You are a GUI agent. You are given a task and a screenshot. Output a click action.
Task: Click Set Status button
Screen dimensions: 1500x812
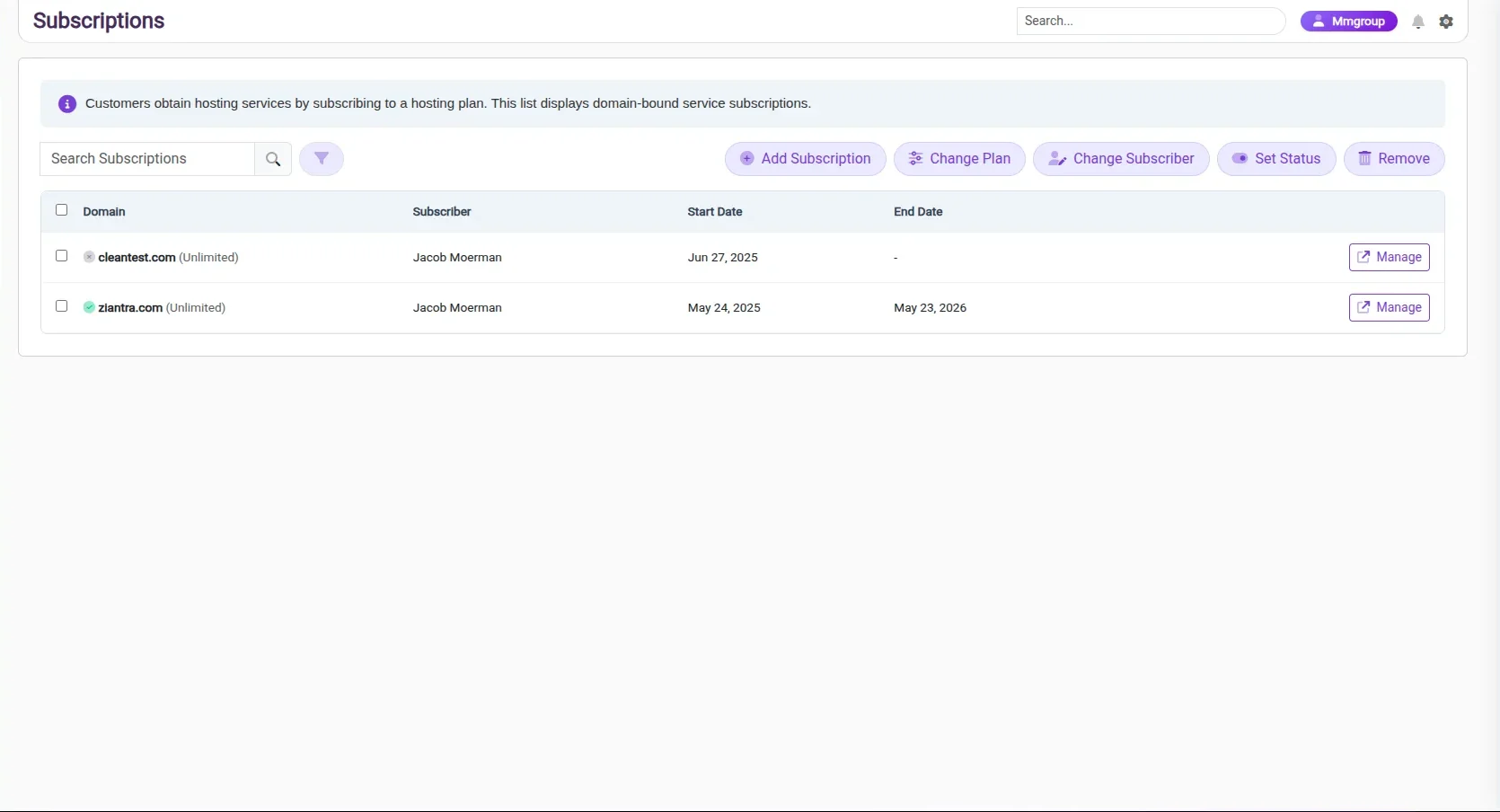pyautogui.click(x=1276, y=159)
